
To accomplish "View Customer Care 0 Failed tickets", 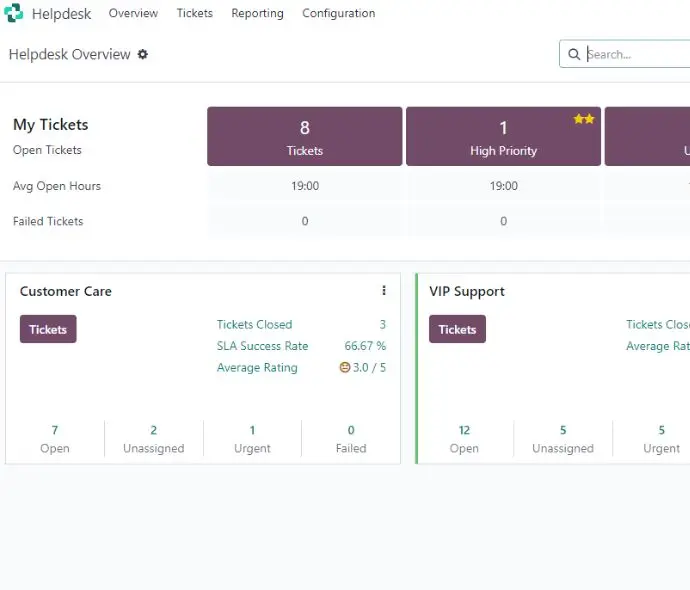I will [351, 439].
